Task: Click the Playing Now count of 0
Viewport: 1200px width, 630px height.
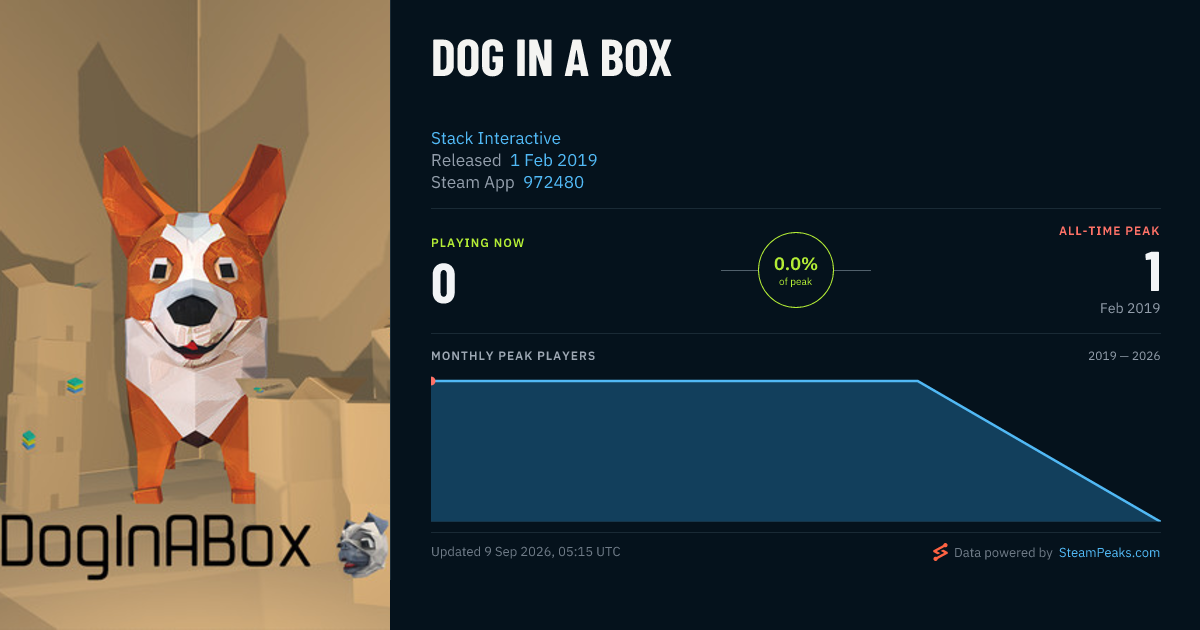Action: pos(444,283)
